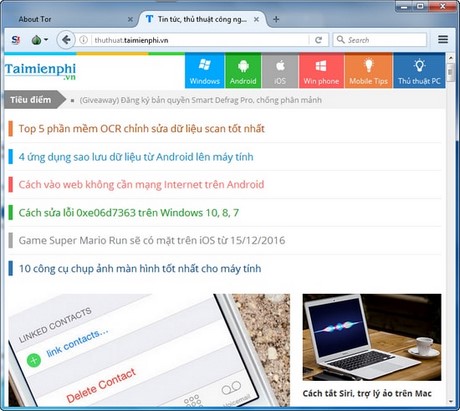Open the Android category tile
This screenshot has height=411, width=460.
[x=243, y=71]
